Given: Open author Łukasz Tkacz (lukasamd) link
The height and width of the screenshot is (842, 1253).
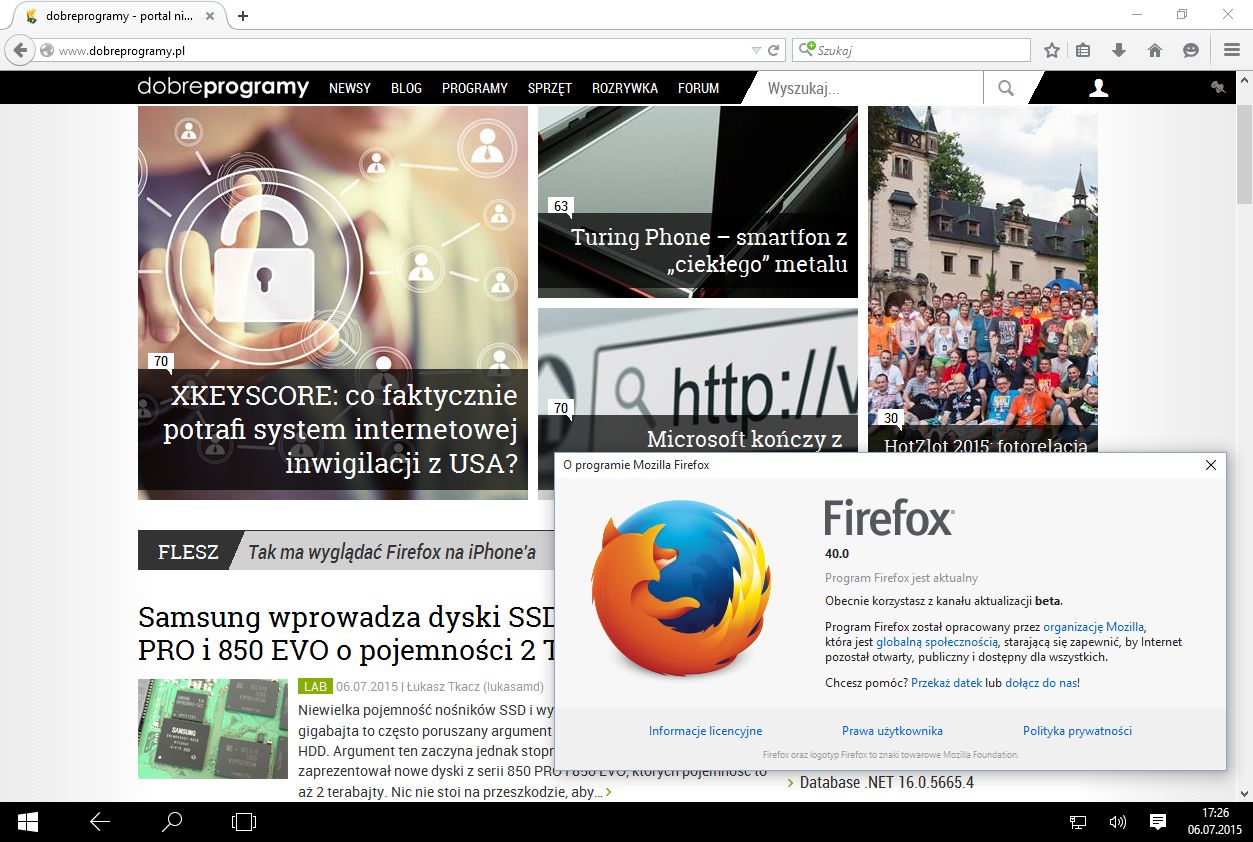Looking at the screenshot, I should point(475,687).
